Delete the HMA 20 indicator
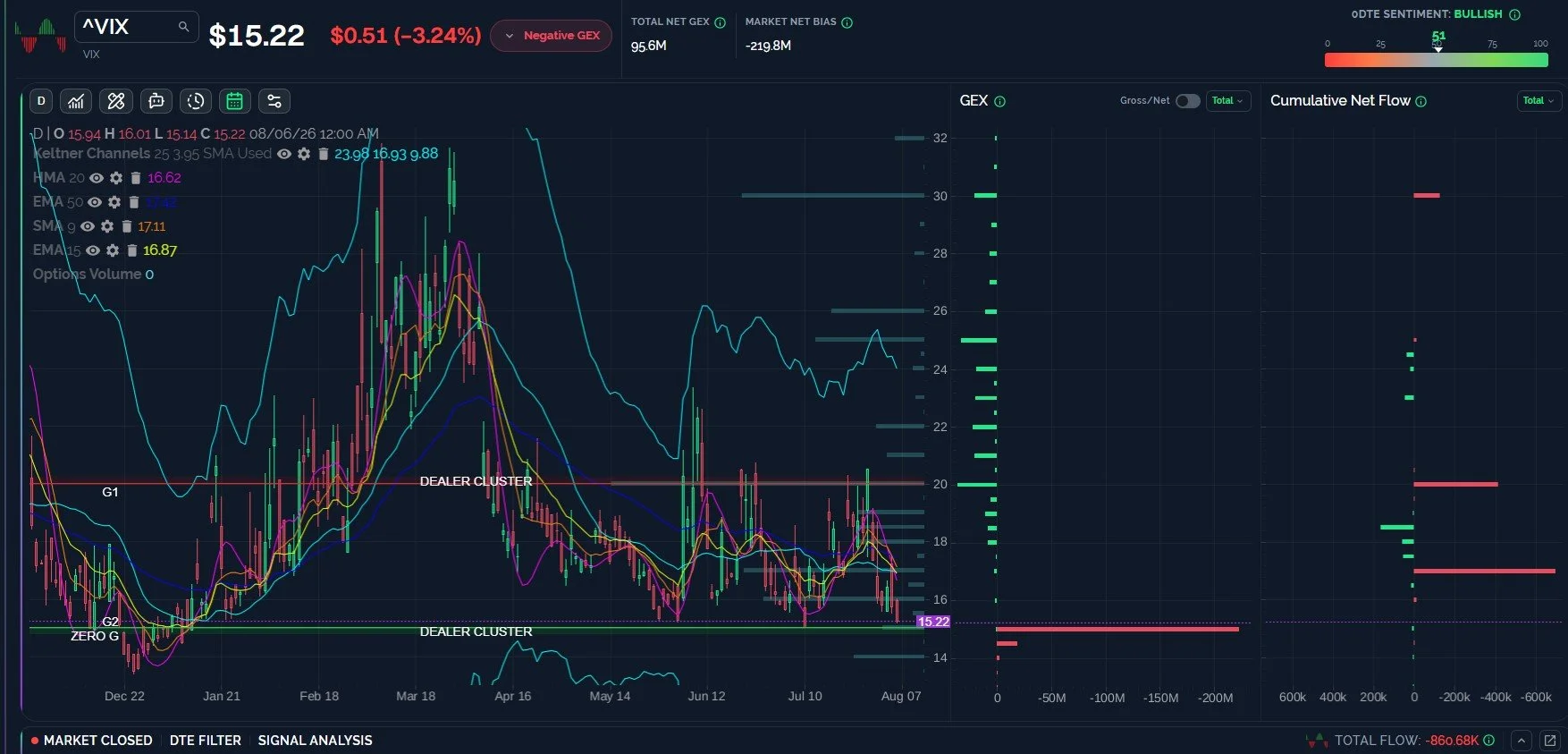This screenshot has width=1568, height=754. (x=136, y=178)
